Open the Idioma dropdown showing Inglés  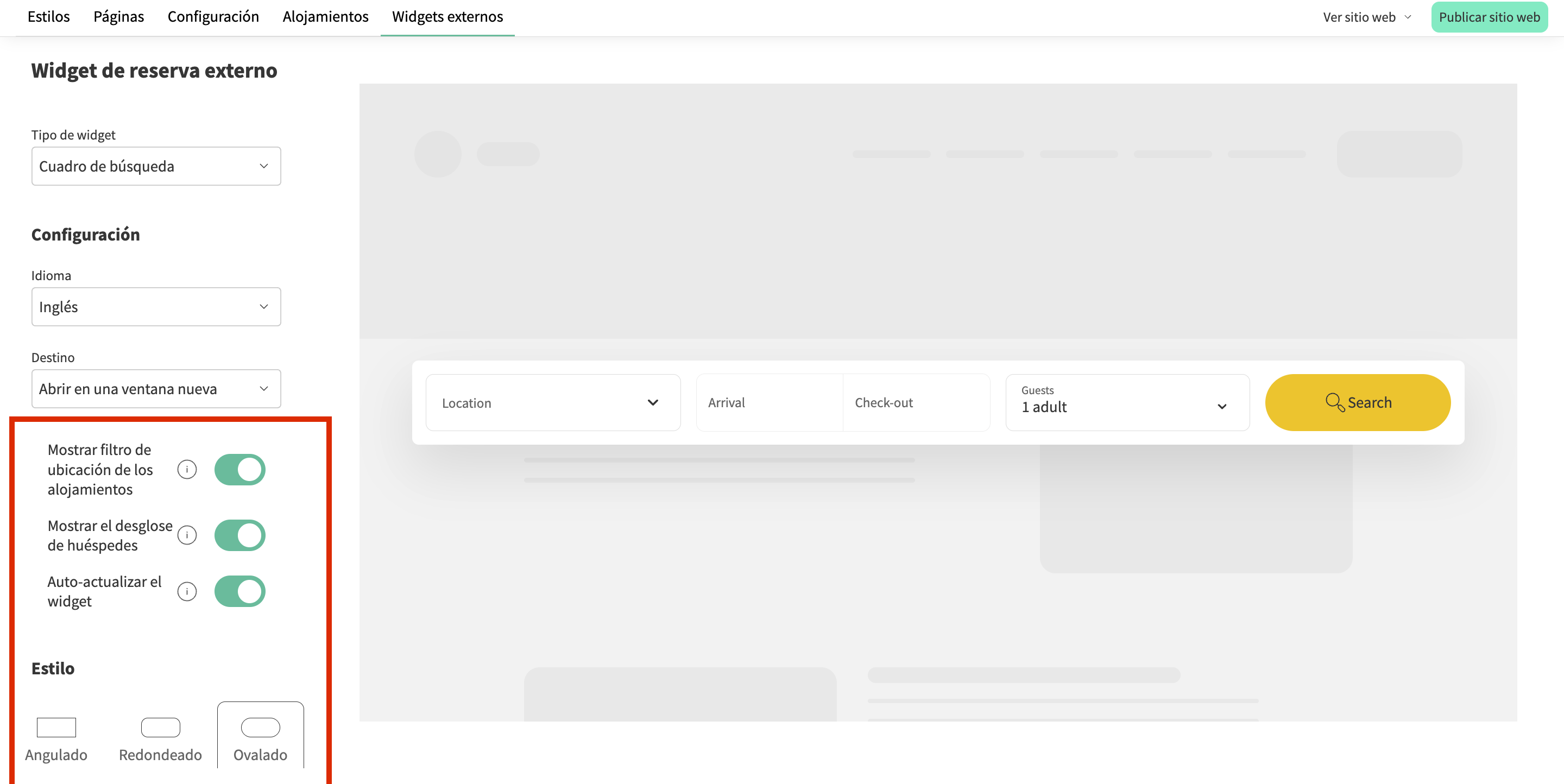(x=156, y=307)
